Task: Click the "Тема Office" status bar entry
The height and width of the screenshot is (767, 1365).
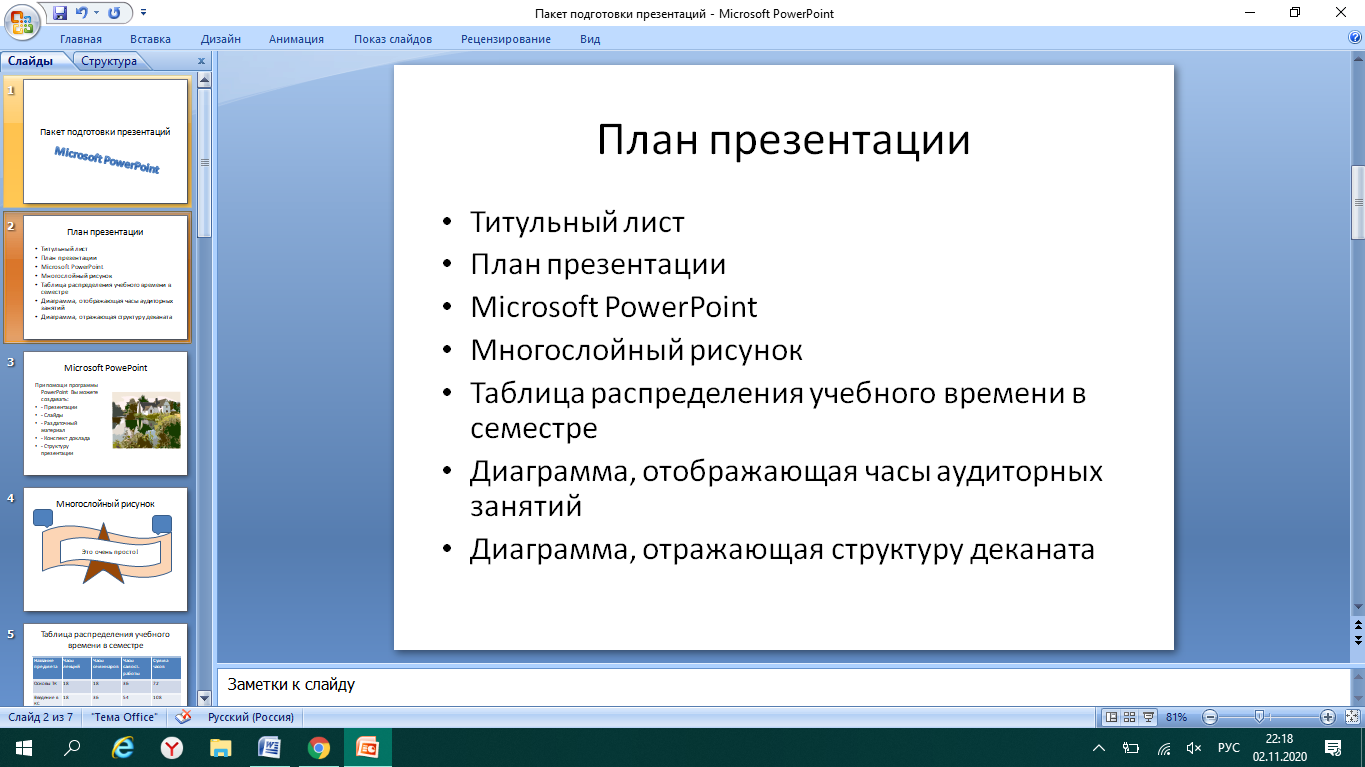Action: [x=123, y=717]
